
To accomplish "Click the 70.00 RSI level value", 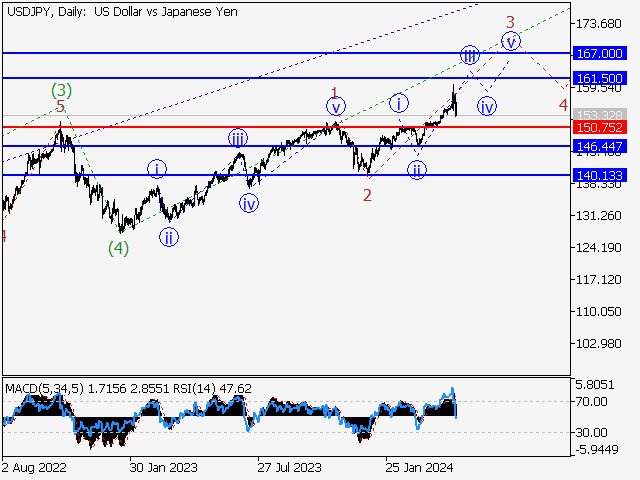I will coord(591,402).
